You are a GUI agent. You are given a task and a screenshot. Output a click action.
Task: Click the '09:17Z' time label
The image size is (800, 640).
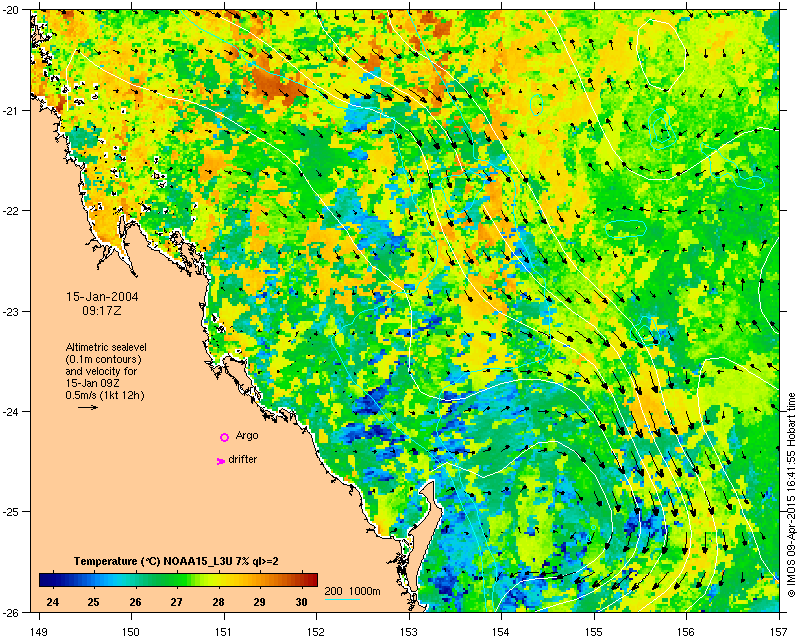click(102, 310)
